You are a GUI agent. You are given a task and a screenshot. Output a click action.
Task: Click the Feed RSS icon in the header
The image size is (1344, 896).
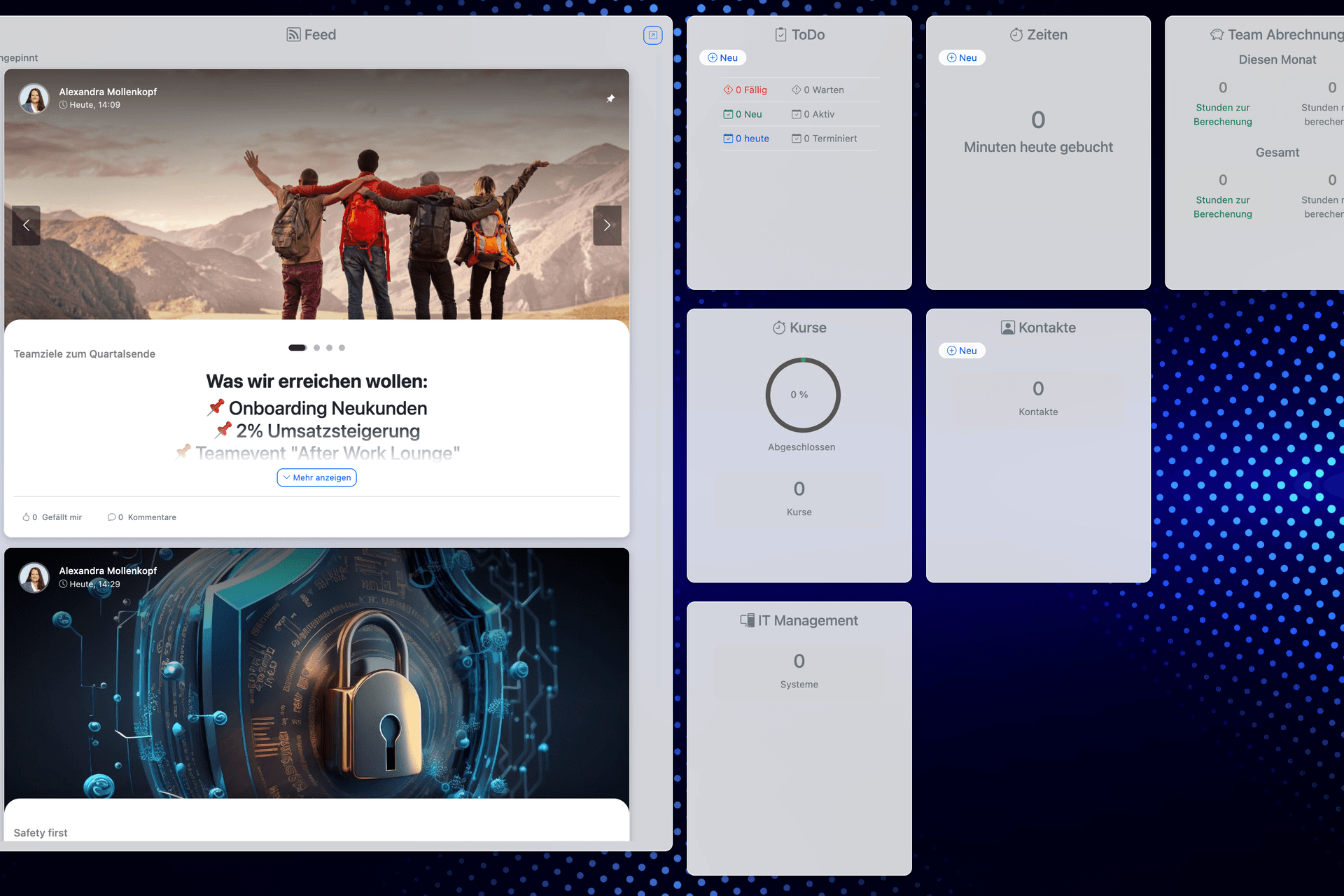pyautogui.click(x=293, y=35)
